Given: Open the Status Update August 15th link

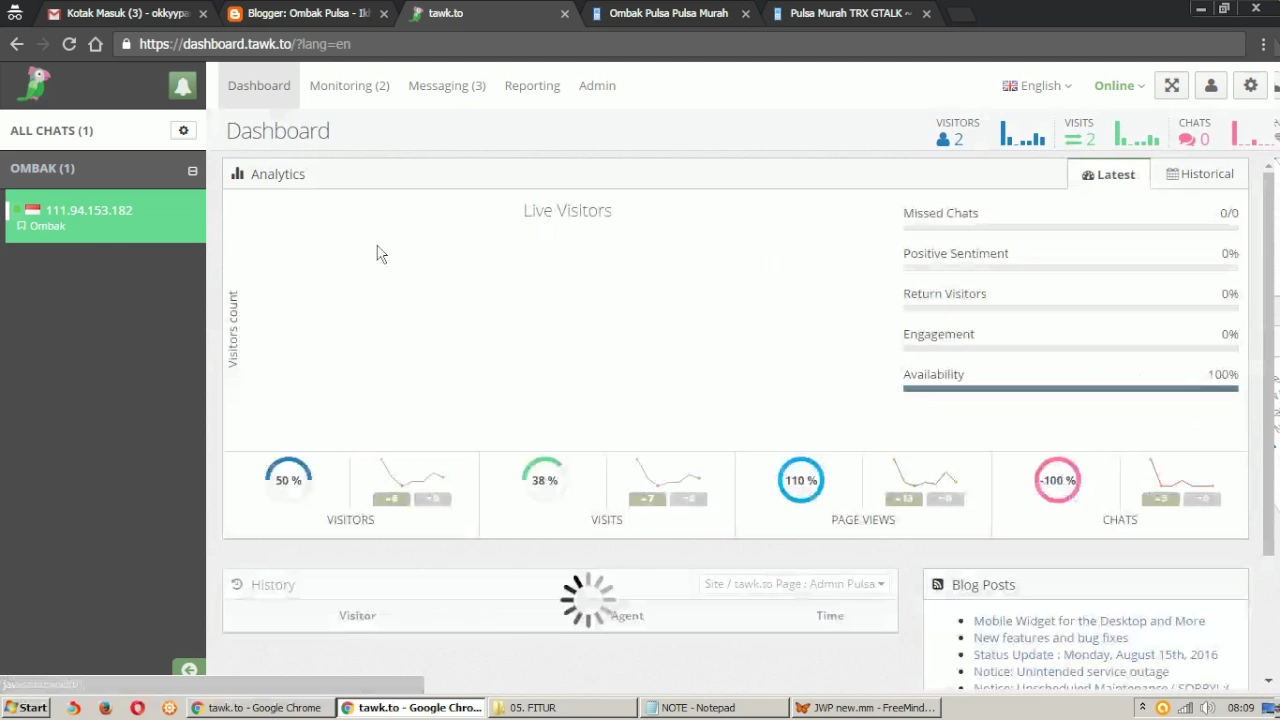Looking at the screenshot, I should [x=1096, y=655].
